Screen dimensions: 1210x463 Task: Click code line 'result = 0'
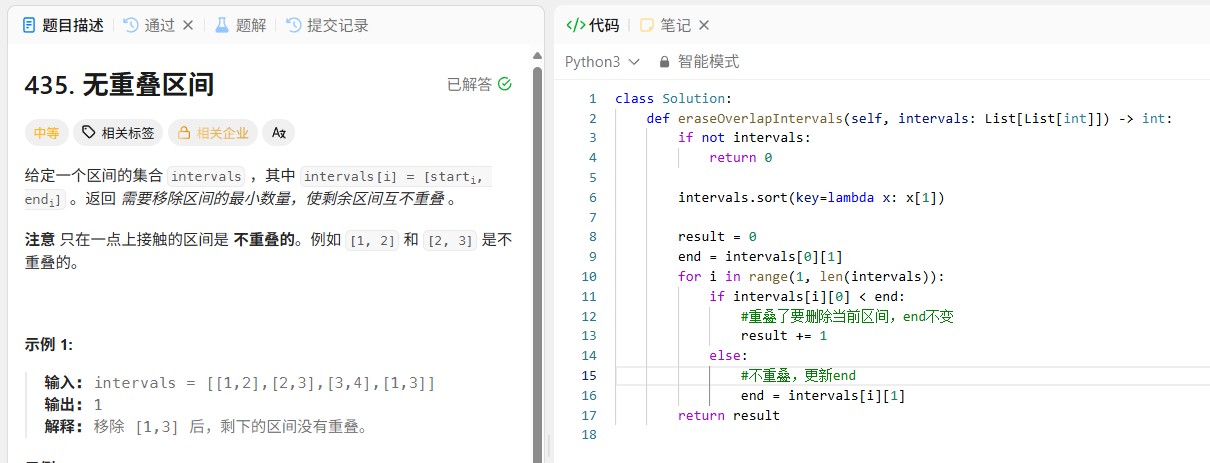pos(717,236)
